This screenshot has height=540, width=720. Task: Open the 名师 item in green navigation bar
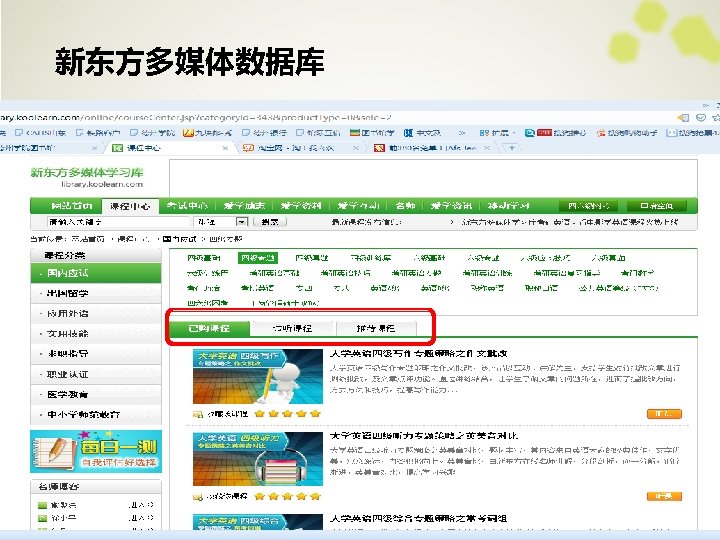point(405,206)
